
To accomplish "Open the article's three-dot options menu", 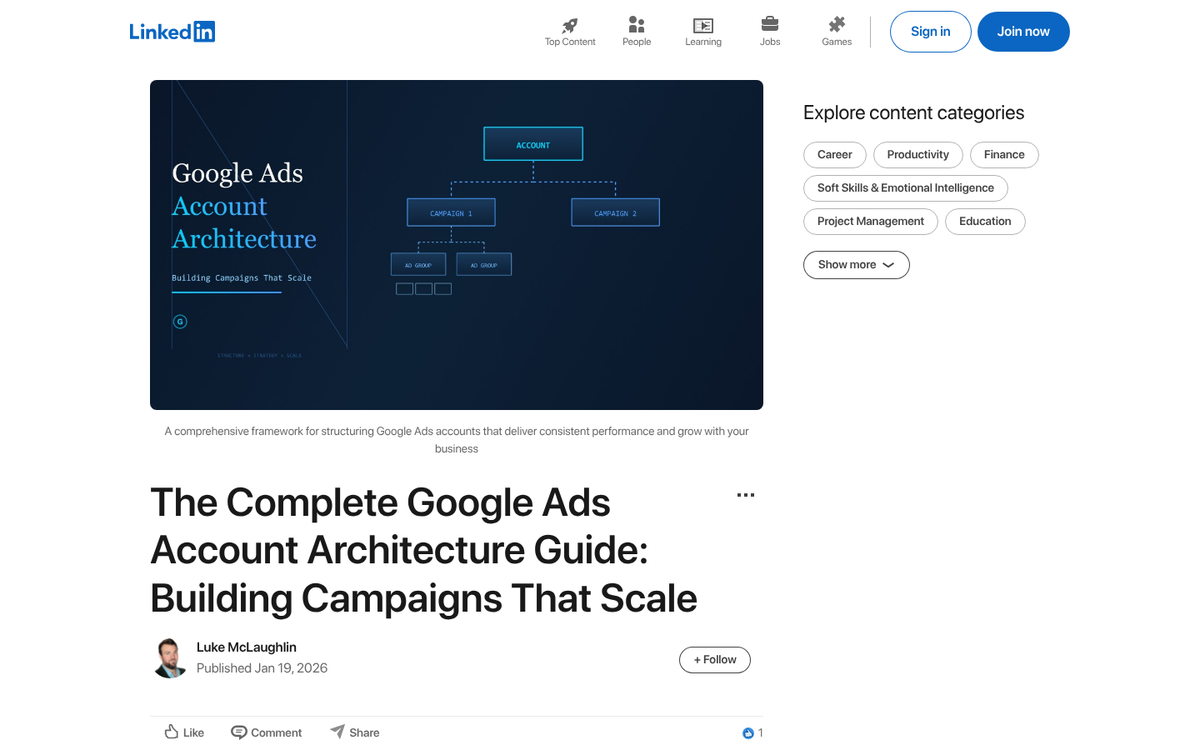I will pos(745,494).
